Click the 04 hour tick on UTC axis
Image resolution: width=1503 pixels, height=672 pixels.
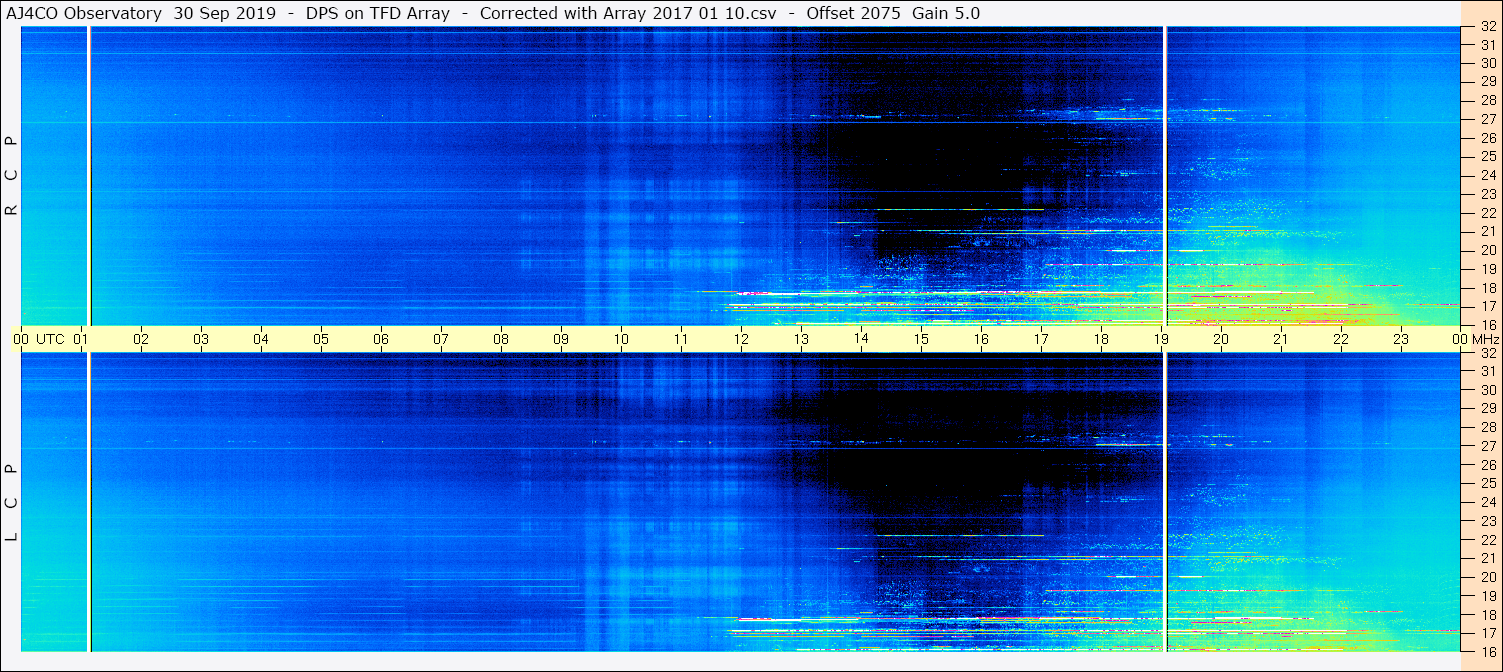coord(261,339)
